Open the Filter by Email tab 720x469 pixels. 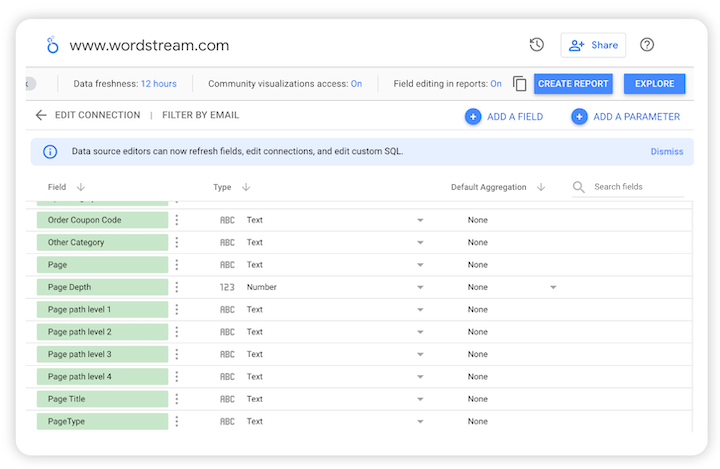pyautogui.click(x=201, y=115)
